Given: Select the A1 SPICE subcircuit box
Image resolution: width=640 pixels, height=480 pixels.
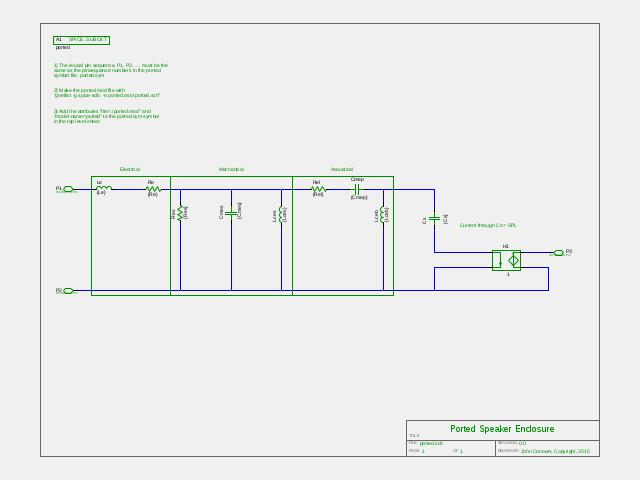Looking at the screenshot, I should tap(82, 40).
